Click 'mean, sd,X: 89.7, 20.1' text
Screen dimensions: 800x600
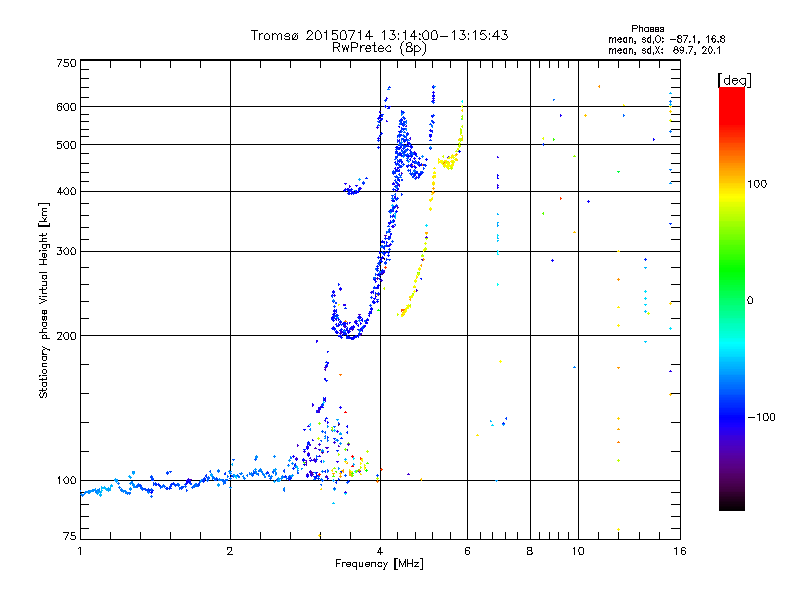pyautogui.click(x=664, y=50)
